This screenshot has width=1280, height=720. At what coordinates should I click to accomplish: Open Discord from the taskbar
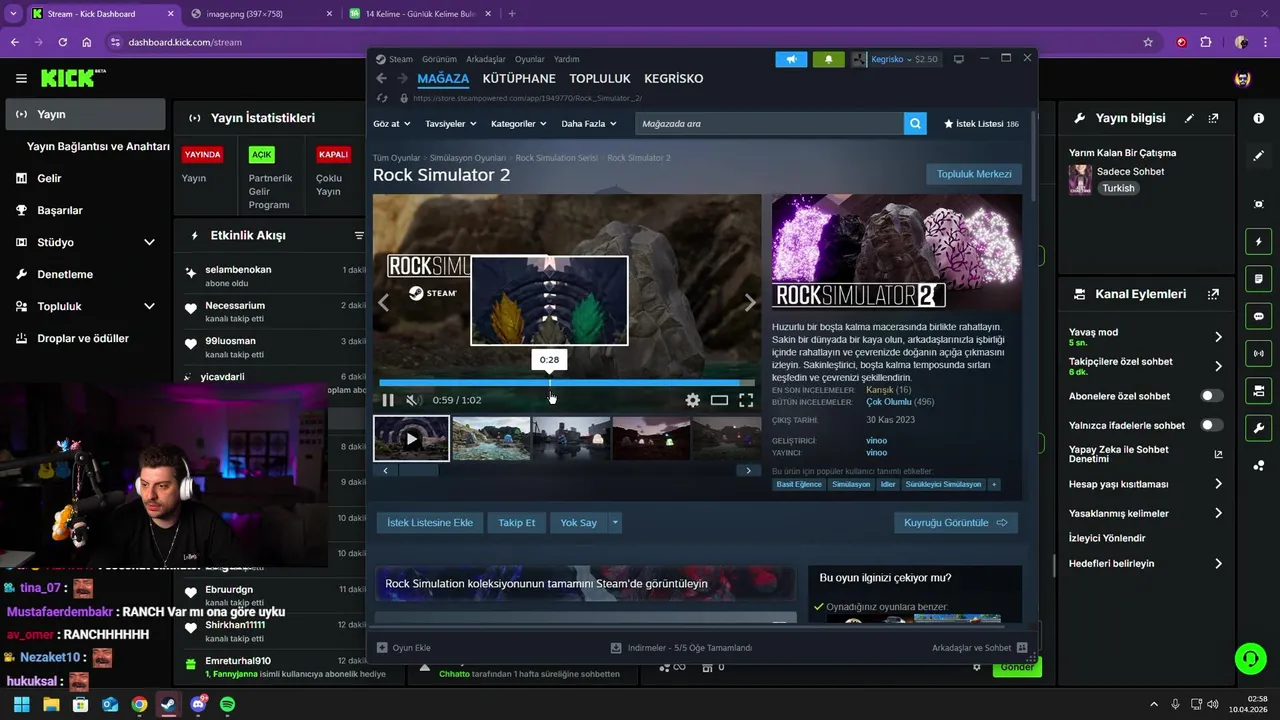(198, 704)
